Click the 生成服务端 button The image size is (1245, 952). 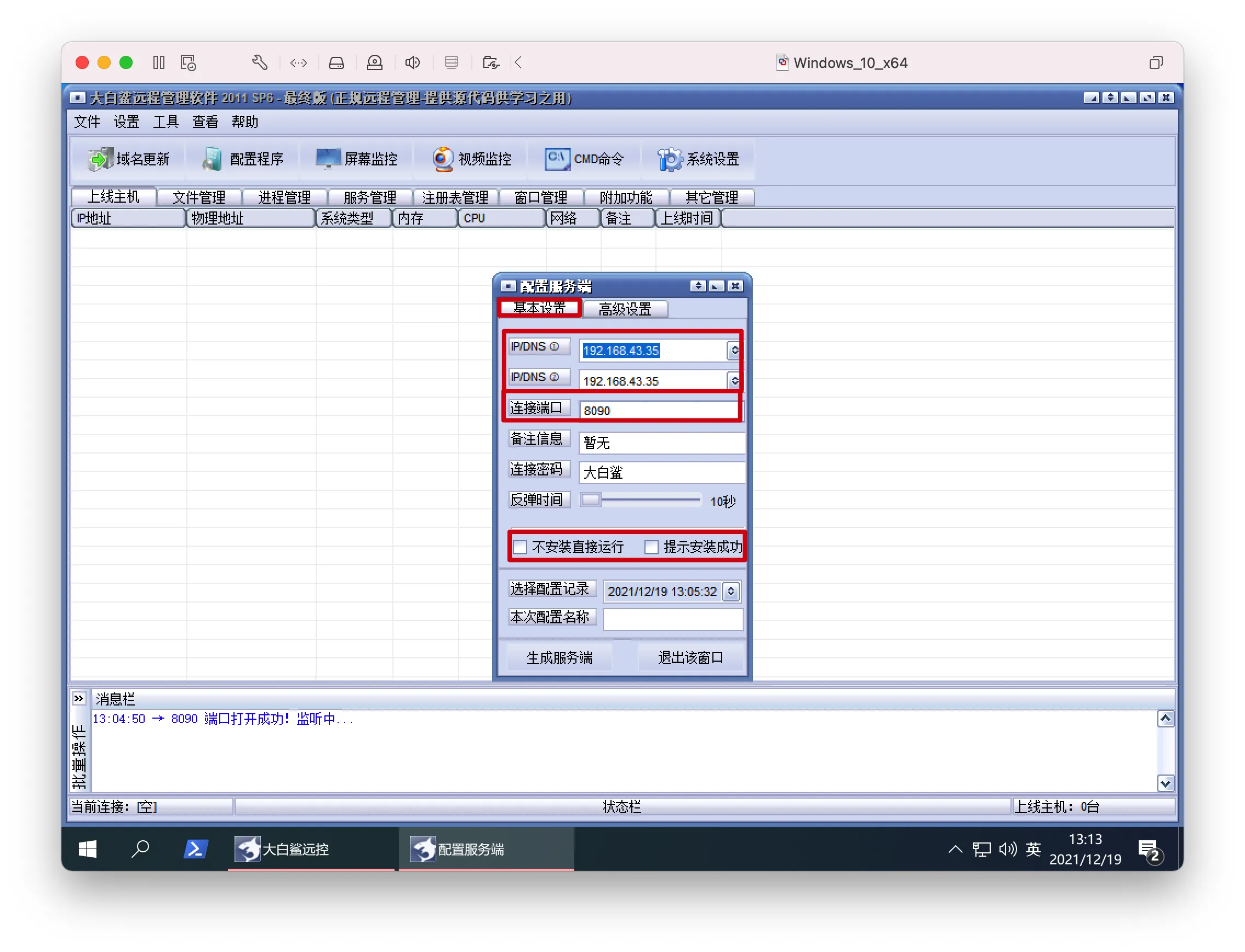(559, 657)
